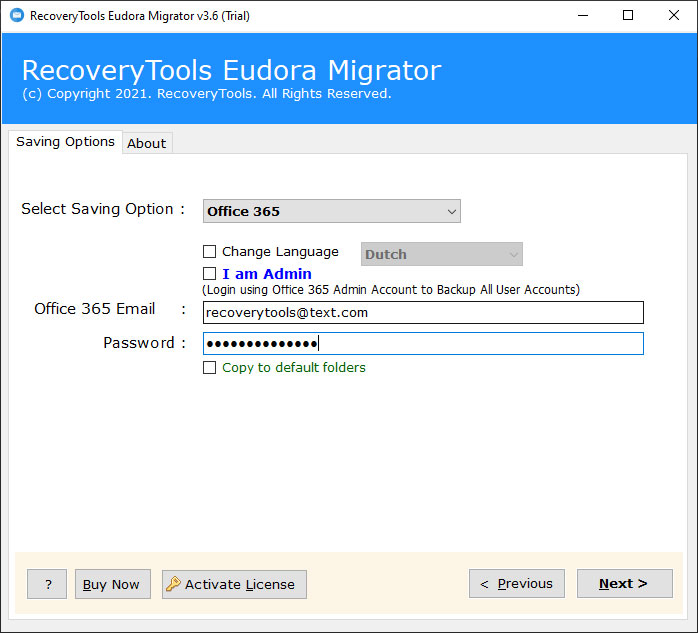The width and height of the screenshot is (698, 633).
Task: Maximize the Eudora Migrator window
Action: click(628, 16)
